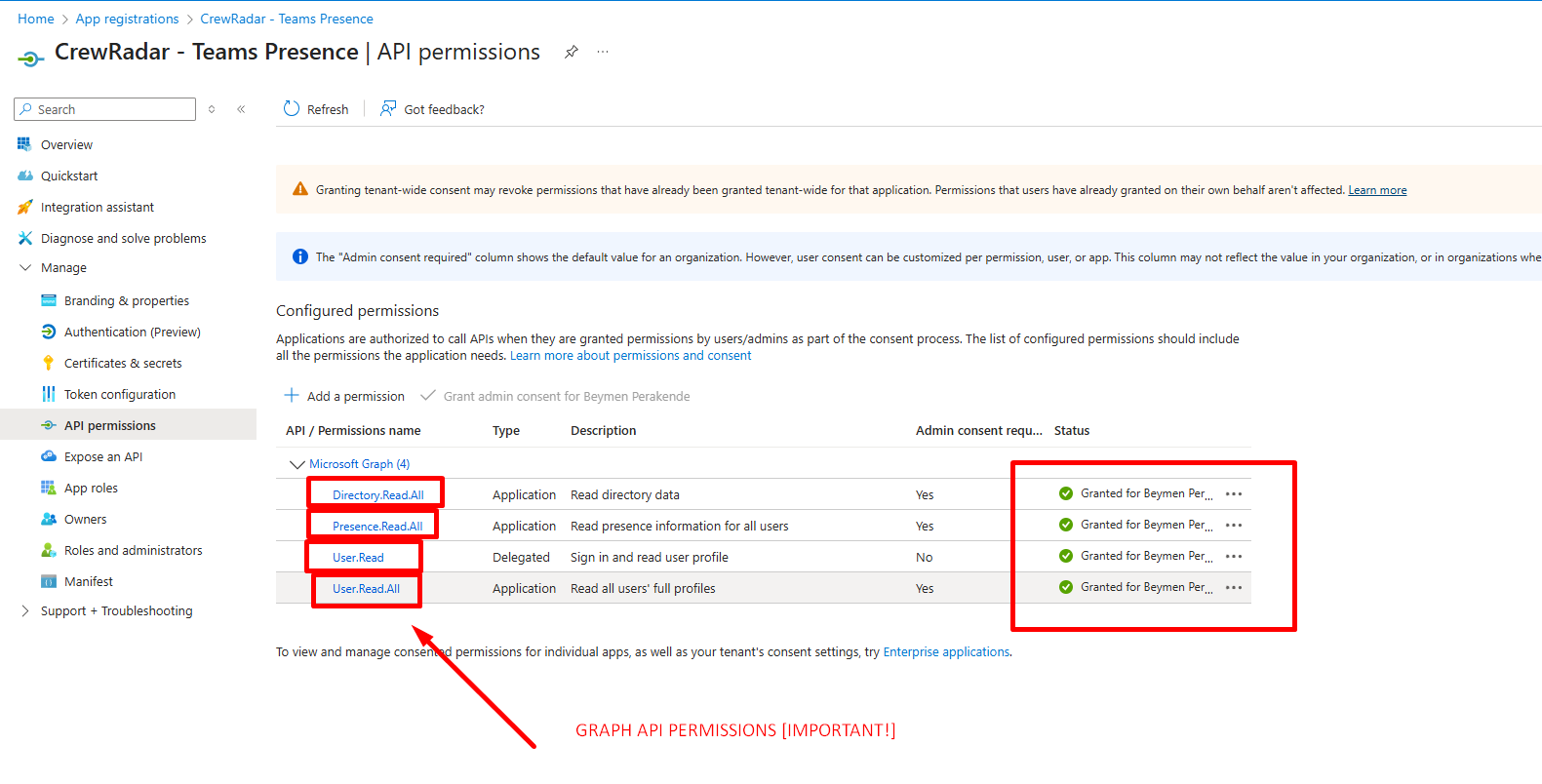Go to Expose an API
Screen dimensions: 1542x784
click(x=103, y=456)
